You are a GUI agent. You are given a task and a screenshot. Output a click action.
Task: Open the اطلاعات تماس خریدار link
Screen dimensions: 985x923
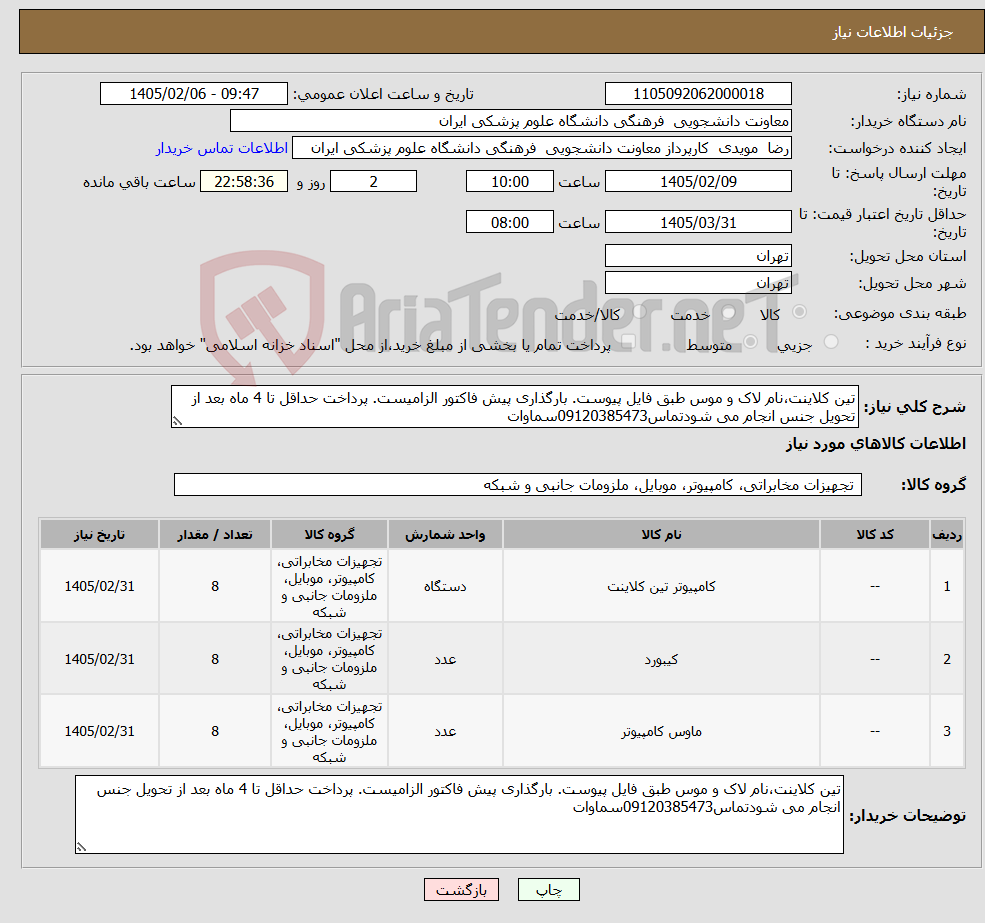(222, 148)
